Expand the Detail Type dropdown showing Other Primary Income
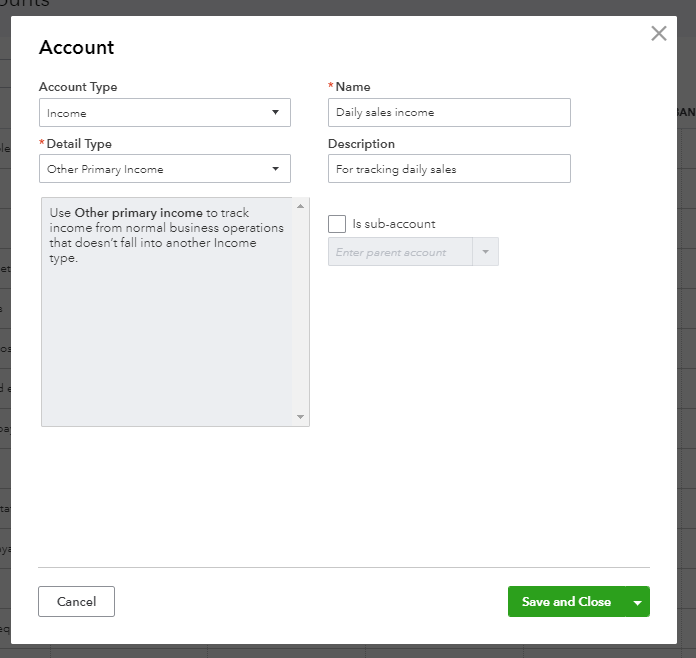The width and height of the screenshot is (696, 658). [165, 169]
